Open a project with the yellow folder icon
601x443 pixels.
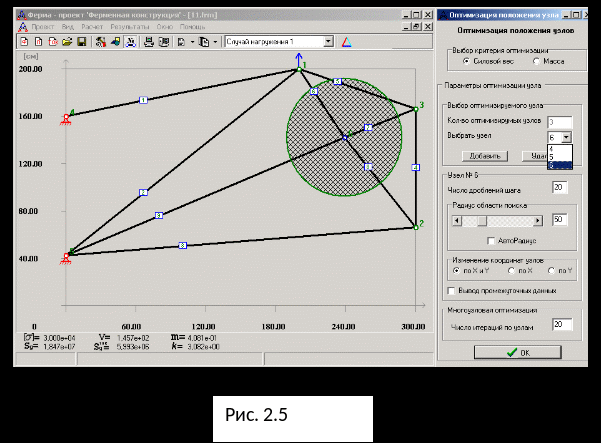tap(67, 42)
